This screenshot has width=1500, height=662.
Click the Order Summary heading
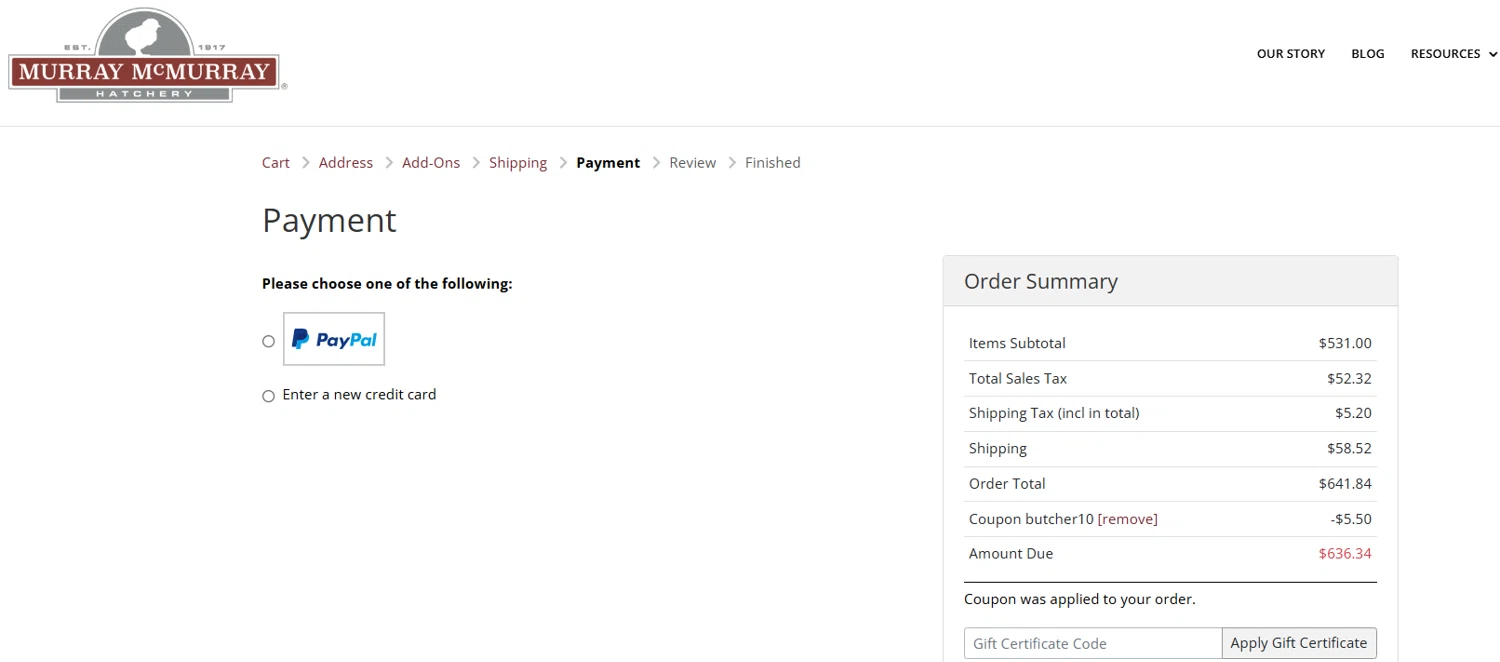(1041, 281)
